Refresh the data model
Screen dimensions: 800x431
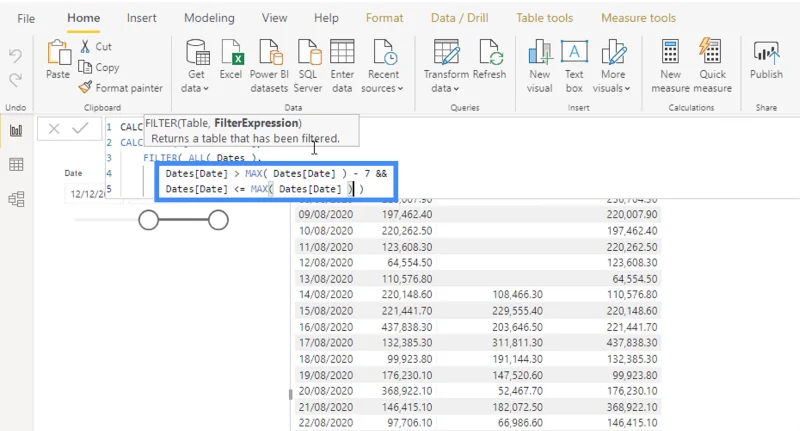point(489,60)
